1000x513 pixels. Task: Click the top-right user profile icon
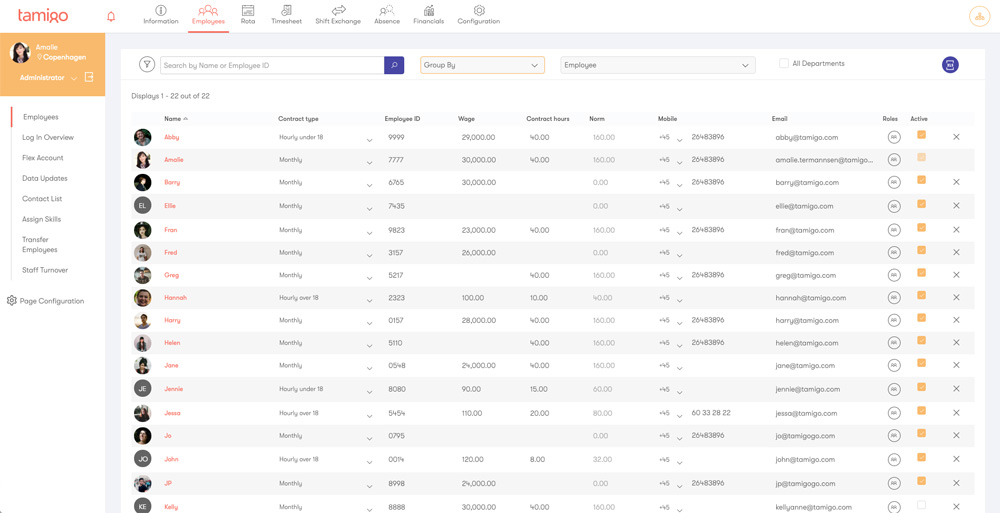pos(978,16)
